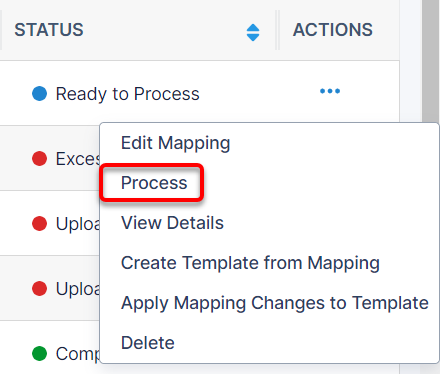Choose Apply Mapping Changes to Template
Viewport: 440px width, 374px height.
(x=275, y=303)
